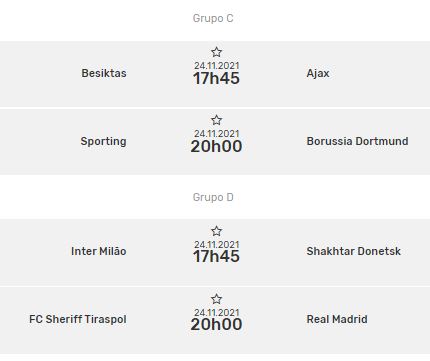The height and width of the screenshot is (361, 430).
Task: Select Shakhtar Donetsk team name
Action: [x=354, y=251]
